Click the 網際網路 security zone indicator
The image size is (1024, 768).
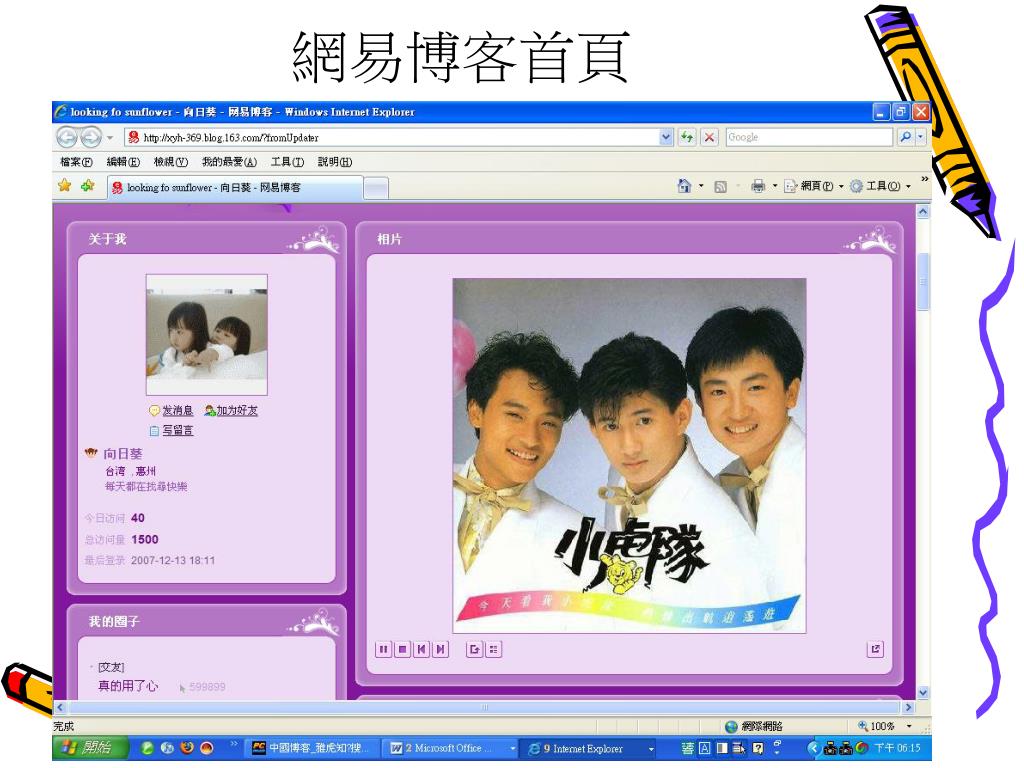tap(753, 726)
